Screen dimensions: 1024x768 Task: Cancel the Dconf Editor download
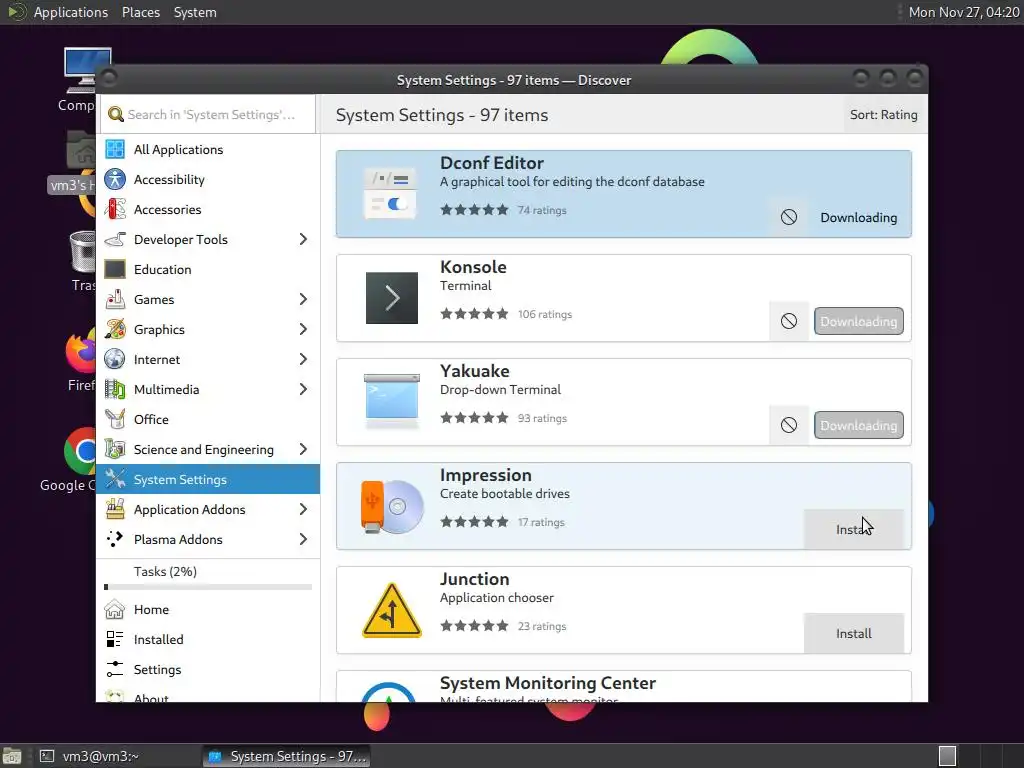pos(789,217)
